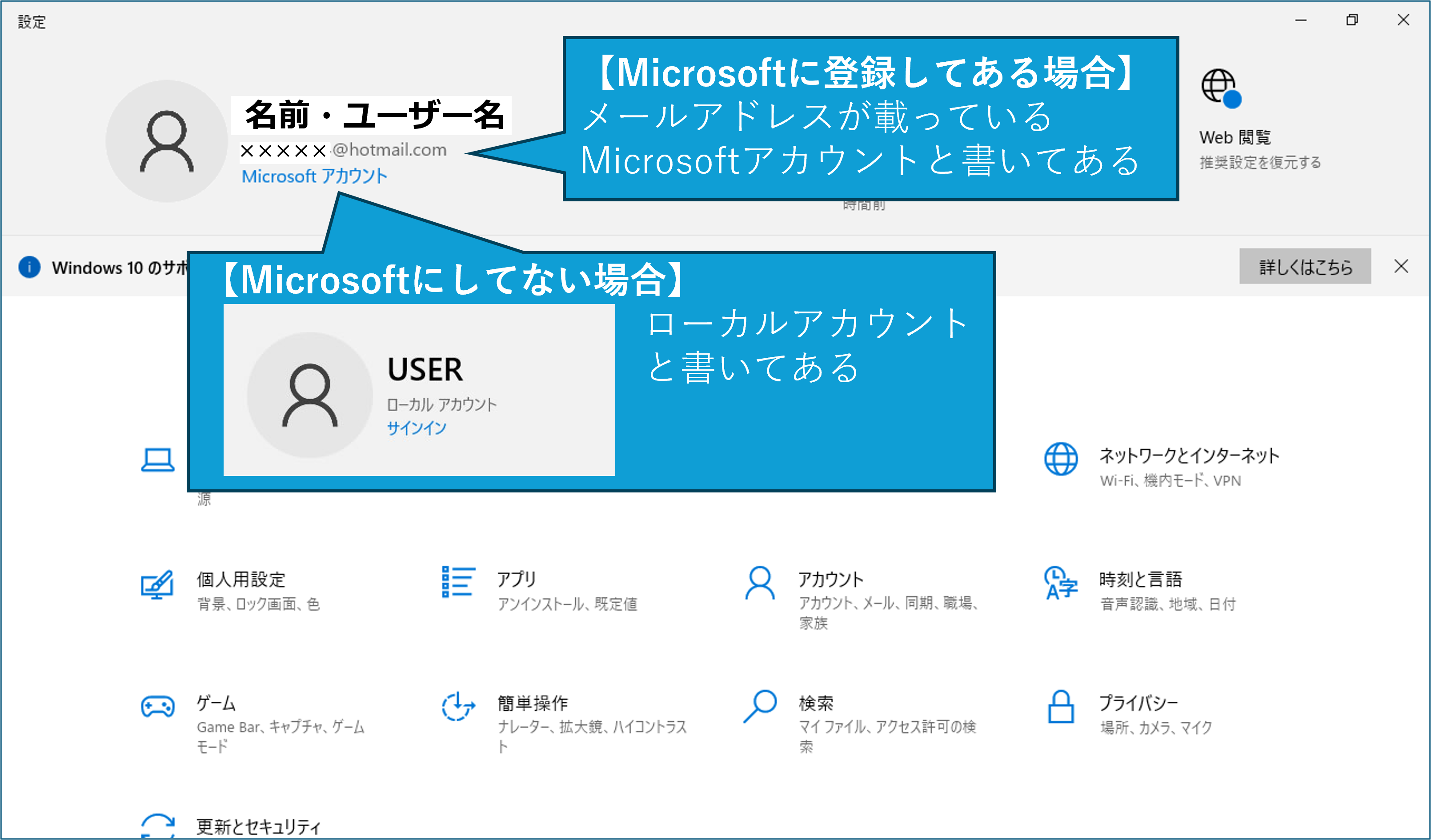Click the laptop system icon
Viewport: 1431px width, 840px height.
[157, 460]
